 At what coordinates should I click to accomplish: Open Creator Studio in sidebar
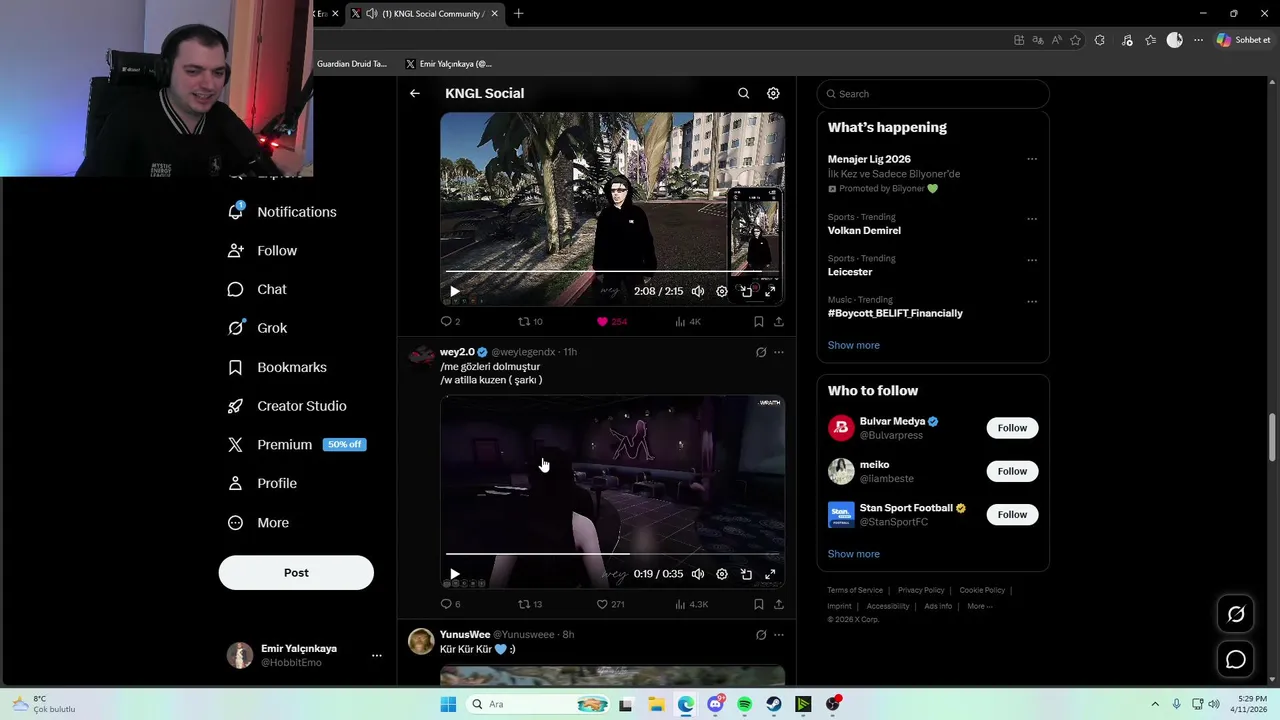tap(288, 406)
